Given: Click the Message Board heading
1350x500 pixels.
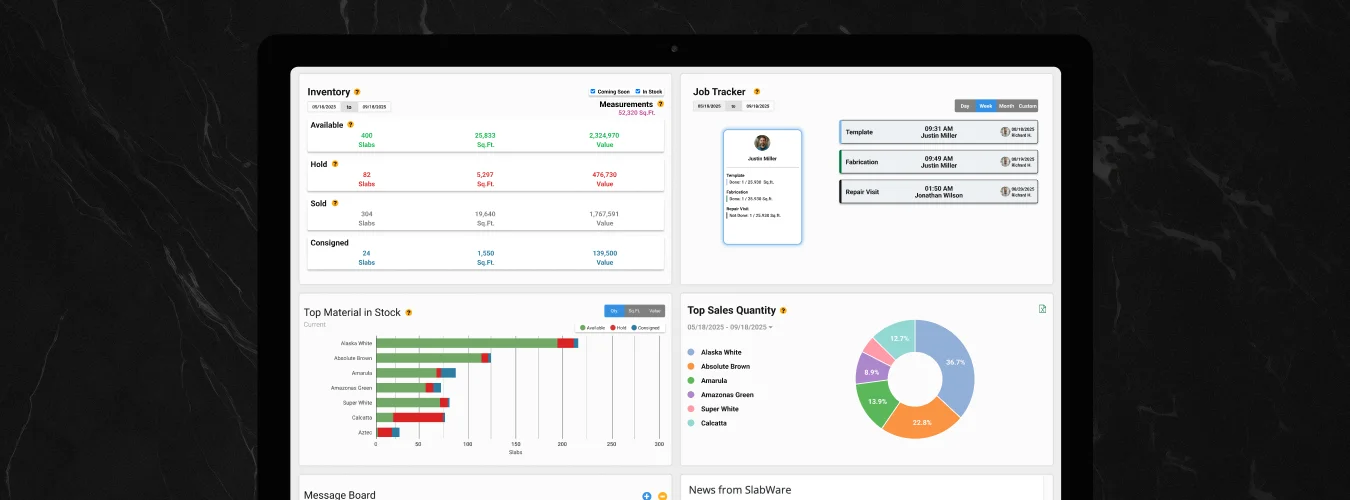Looking at the screenshot, I should (340, 495).
